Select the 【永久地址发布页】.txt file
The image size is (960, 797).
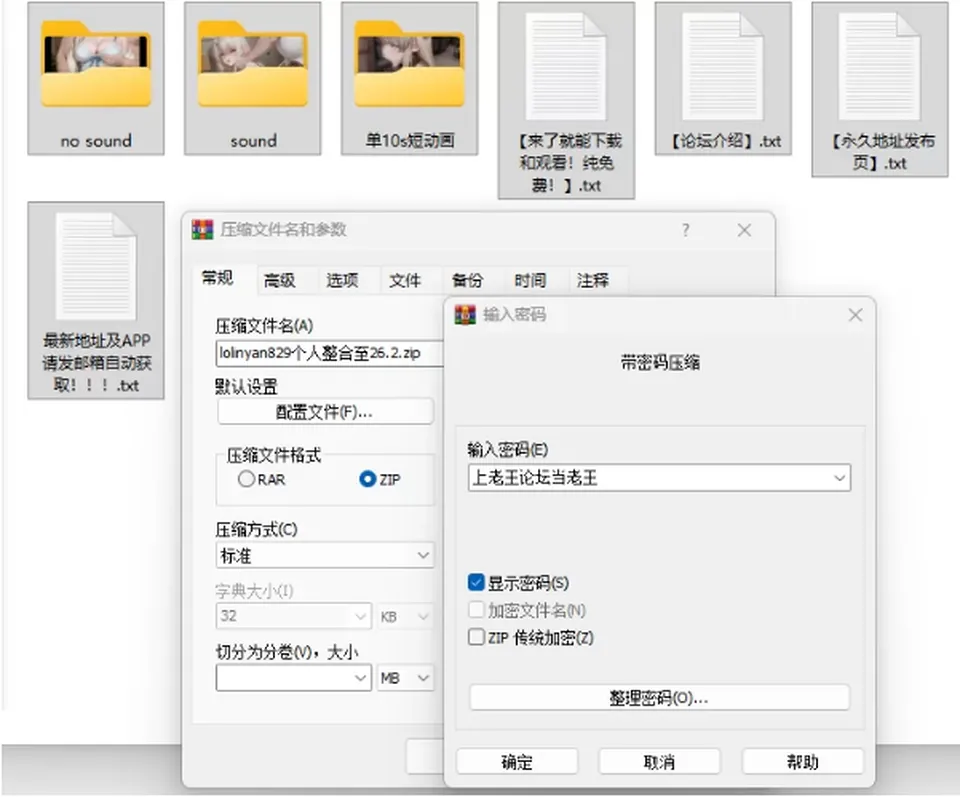click(x=880, y=89)
